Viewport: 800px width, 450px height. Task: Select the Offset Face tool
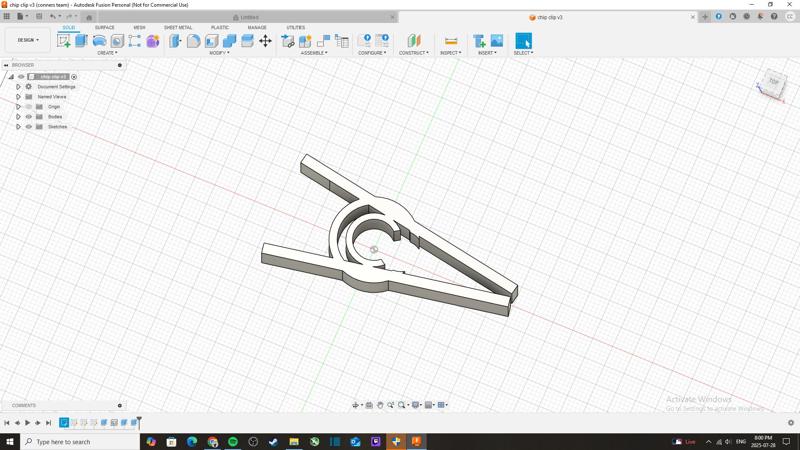[x=247, y=41]
